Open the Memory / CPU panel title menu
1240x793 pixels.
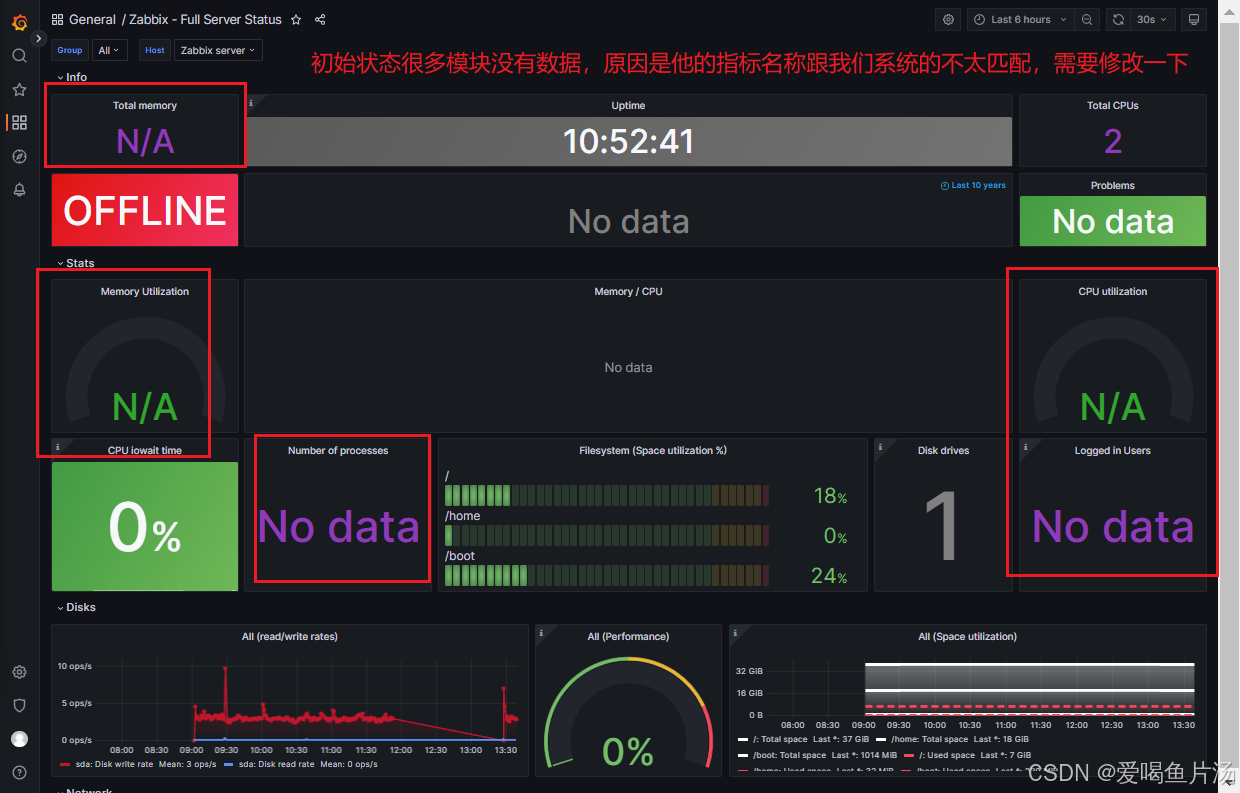(x=628, y=291)
